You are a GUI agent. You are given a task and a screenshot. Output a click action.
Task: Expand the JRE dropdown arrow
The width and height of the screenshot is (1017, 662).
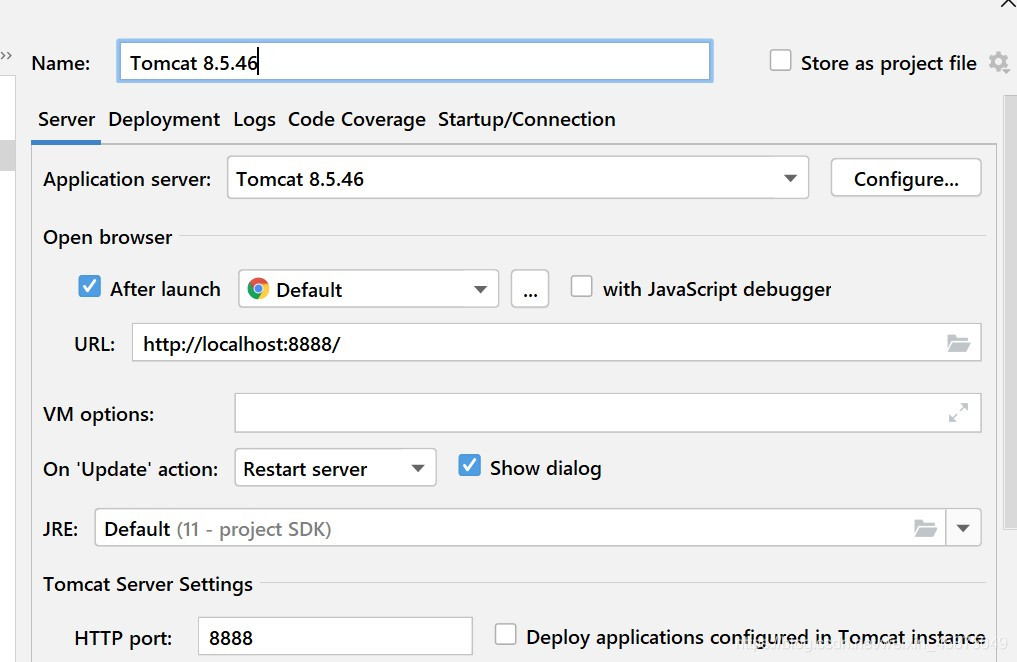pyautogui.click(x=963, y=529)
